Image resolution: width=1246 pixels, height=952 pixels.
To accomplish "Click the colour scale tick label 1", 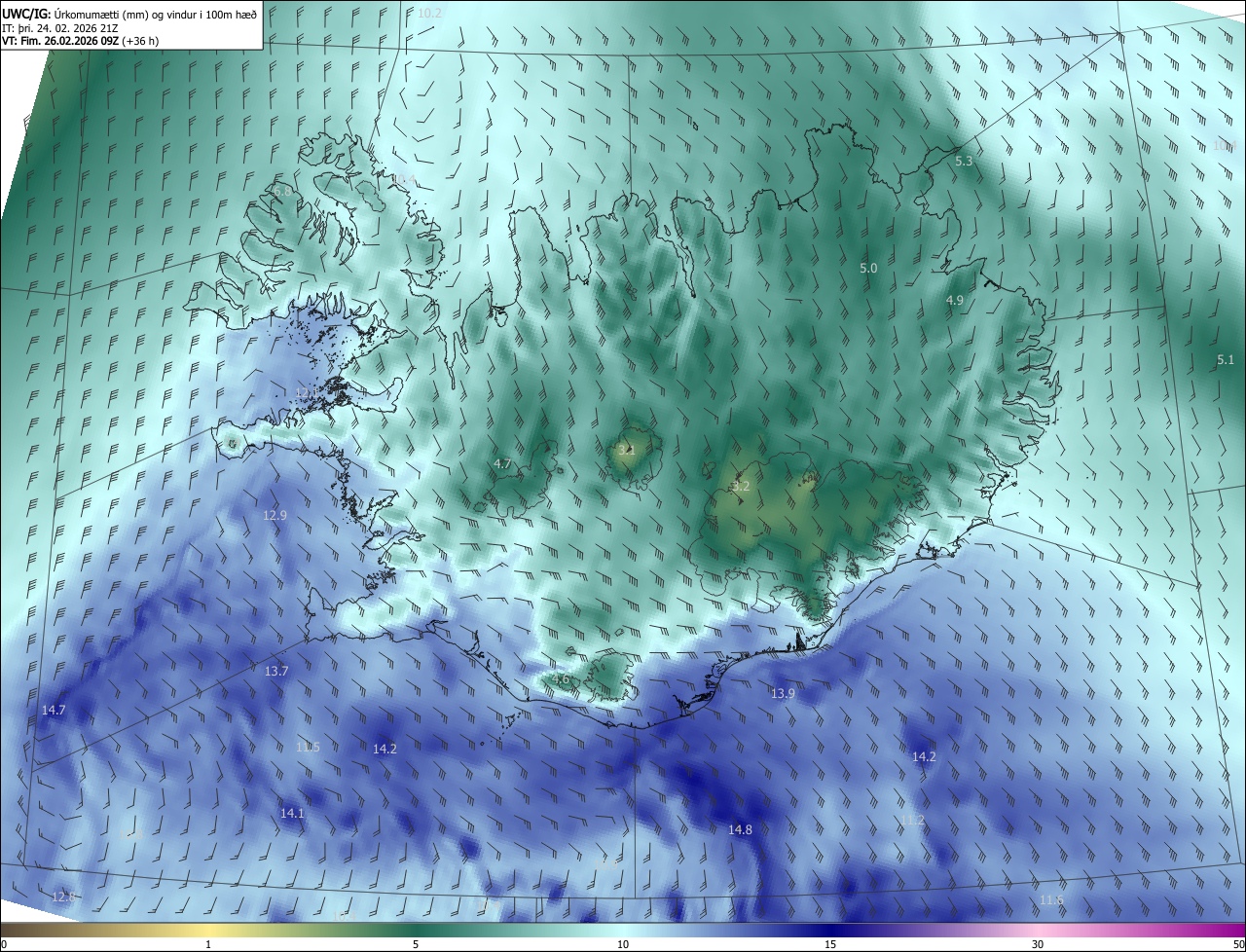I will pos(208,944).
